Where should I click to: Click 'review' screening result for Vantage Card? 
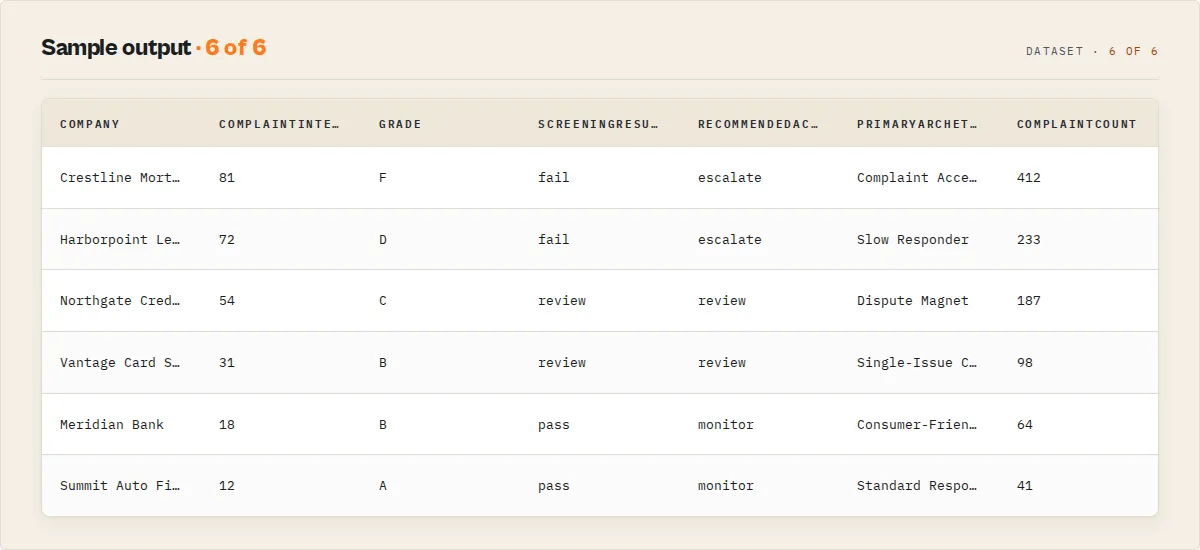[562, 363]
